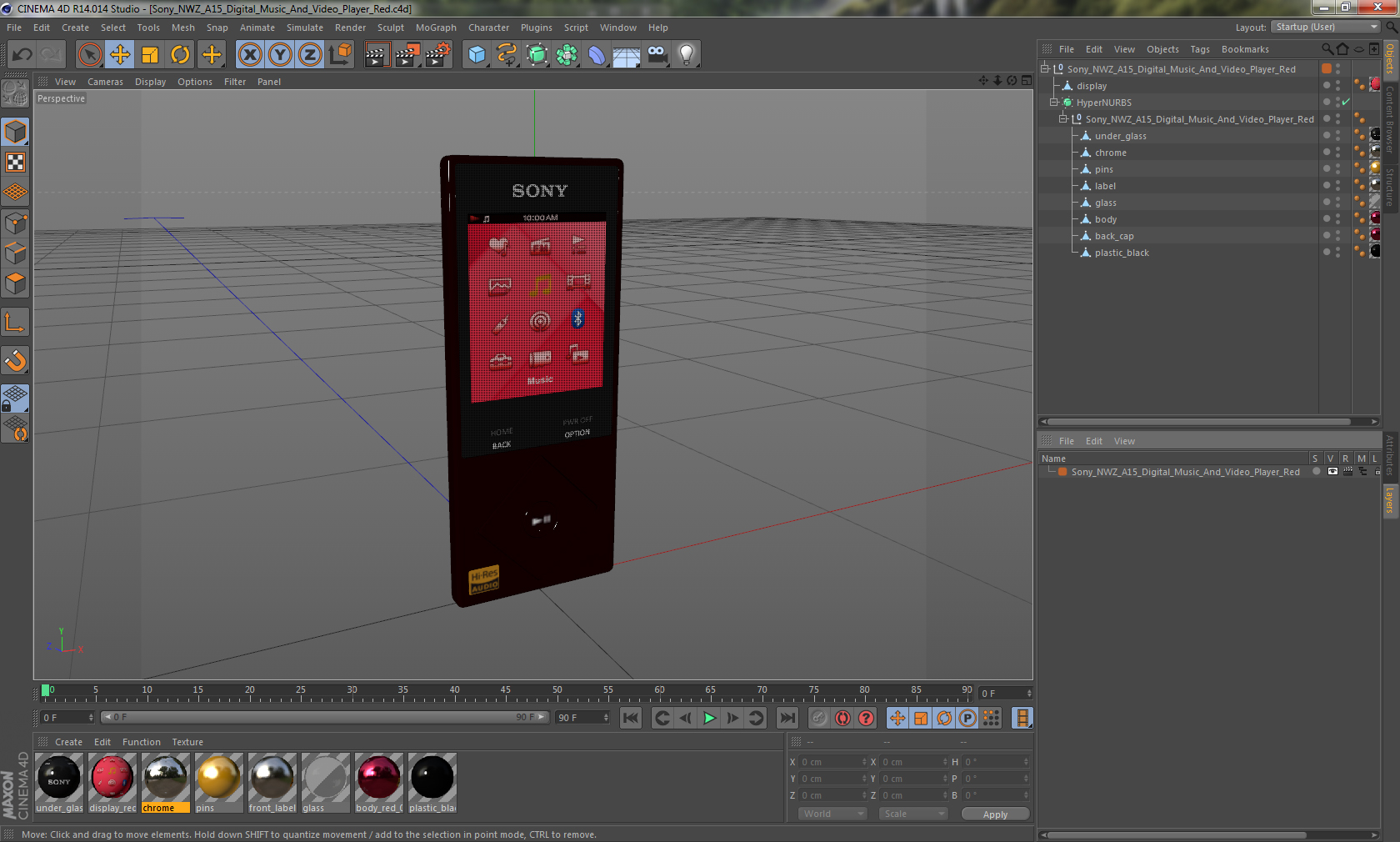
Task: Open the Sculpt menu
Action: pos(390,28)
